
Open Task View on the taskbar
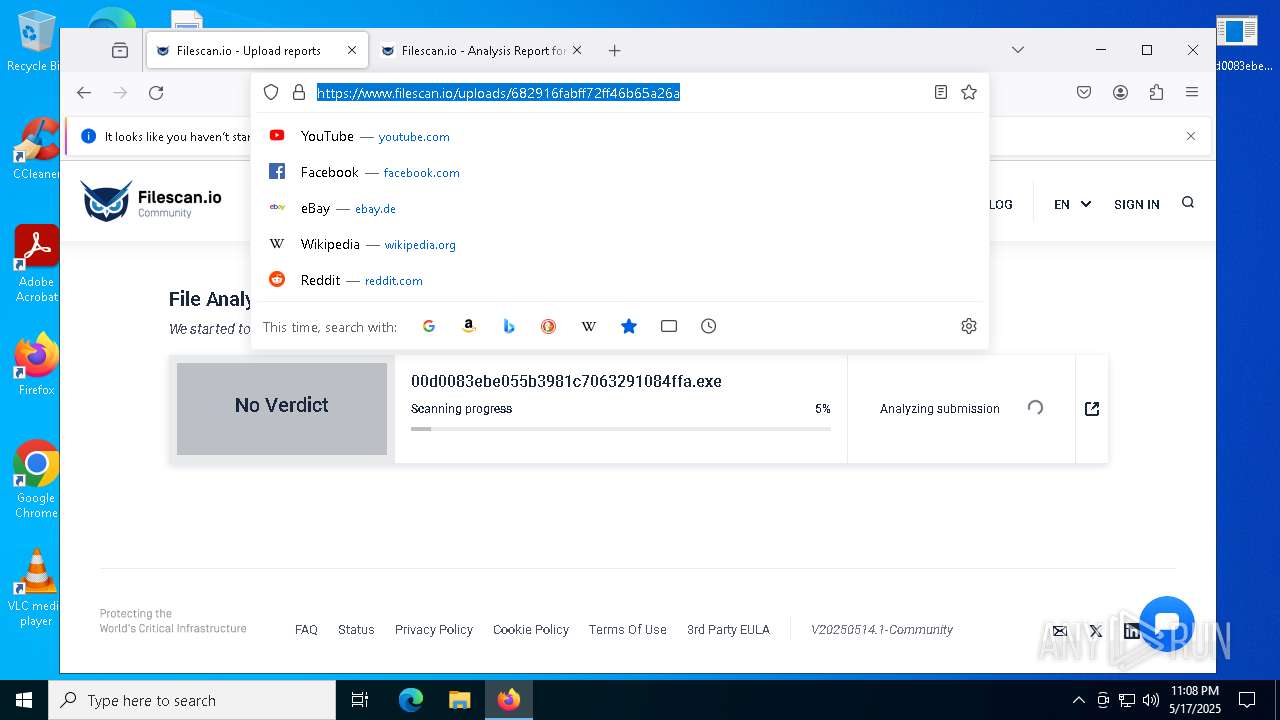(x=360, y=700)
